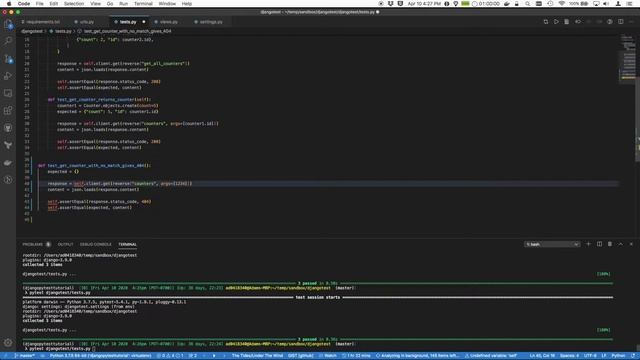The width and height of the screenshot is (640, 360).
Task: Open the Search view in activity bar
Action: (8, 41)
